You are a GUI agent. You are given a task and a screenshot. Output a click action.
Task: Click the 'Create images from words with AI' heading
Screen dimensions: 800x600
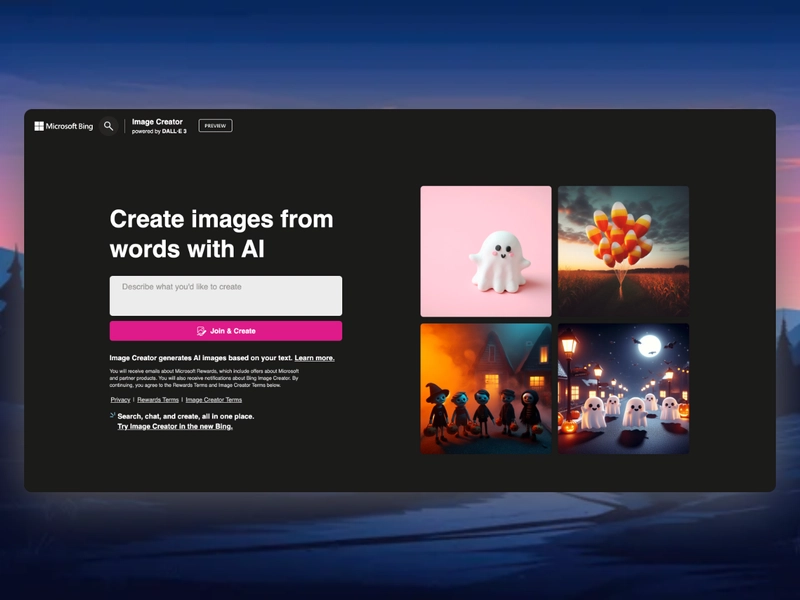pyautogui.click(x=221, y=234)
